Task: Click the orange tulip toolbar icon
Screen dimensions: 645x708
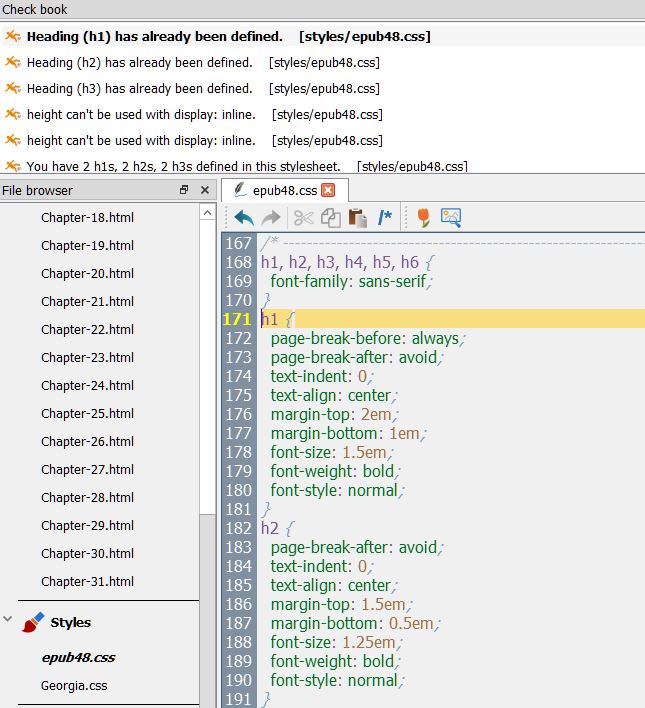Action: 424,218
